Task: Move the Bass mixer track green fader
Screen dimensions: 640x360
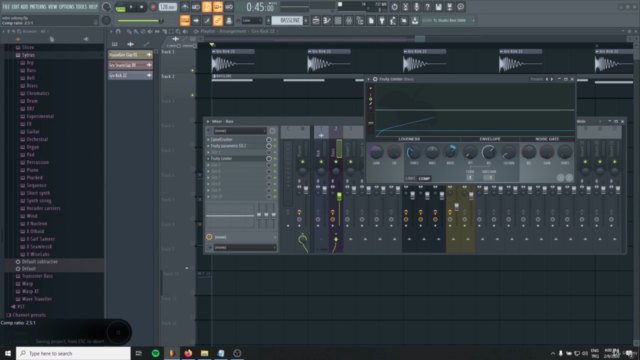Action: (x=339, y=197)
